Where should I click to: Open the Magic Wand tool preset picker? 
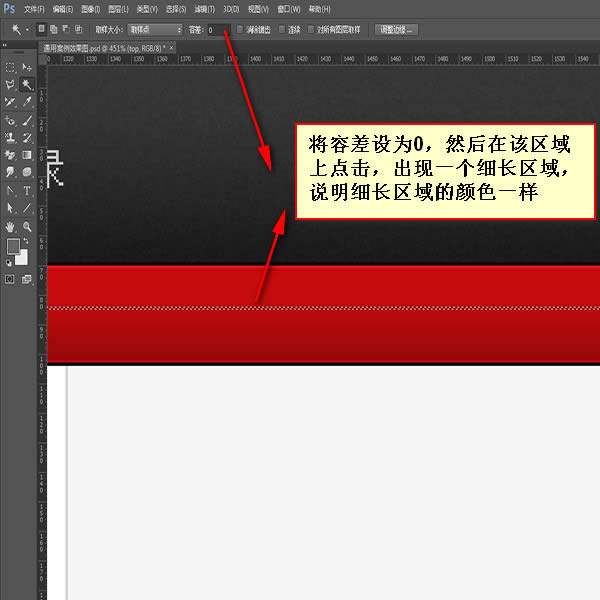tap(16, 29)
